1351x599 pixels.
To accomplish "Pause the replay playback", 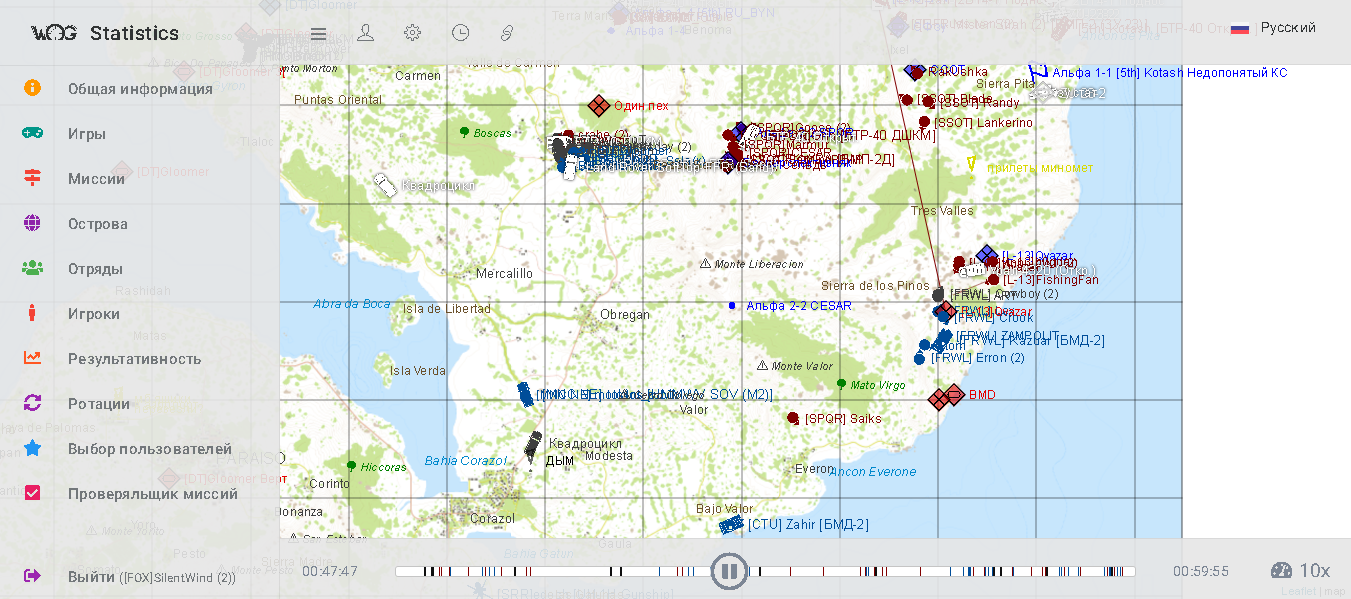I will point(729,572).
